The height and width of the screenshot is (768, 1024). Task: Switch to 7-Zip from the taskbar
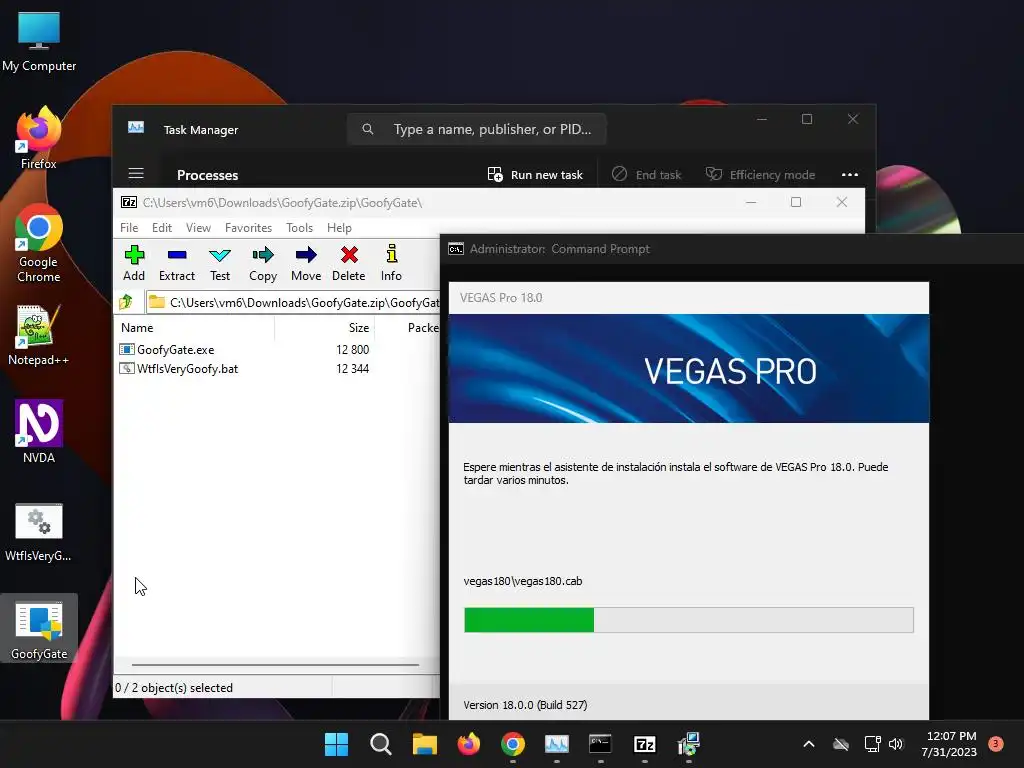[645, 744]
